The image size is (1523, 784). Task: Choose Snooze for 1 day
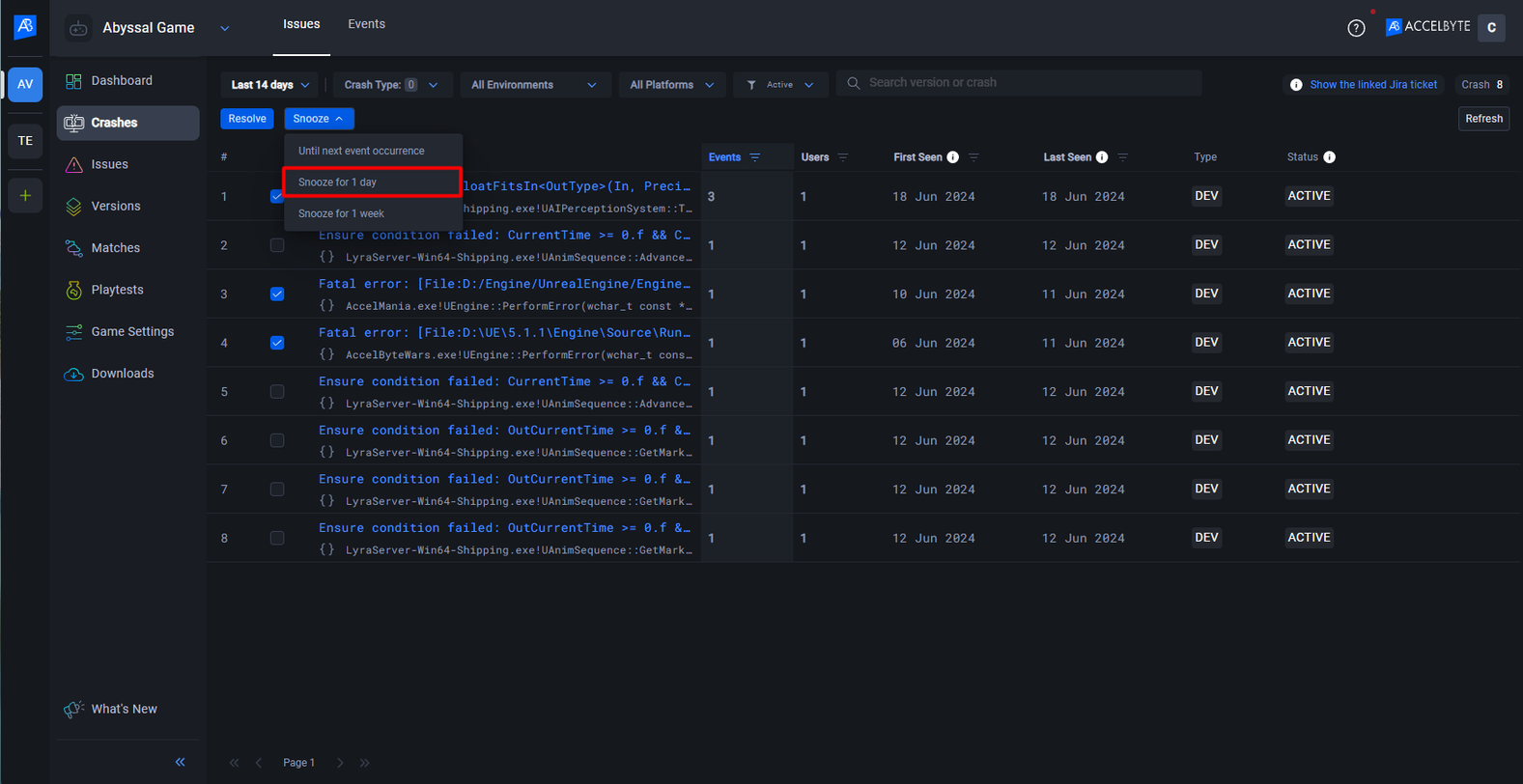(373, 182)
